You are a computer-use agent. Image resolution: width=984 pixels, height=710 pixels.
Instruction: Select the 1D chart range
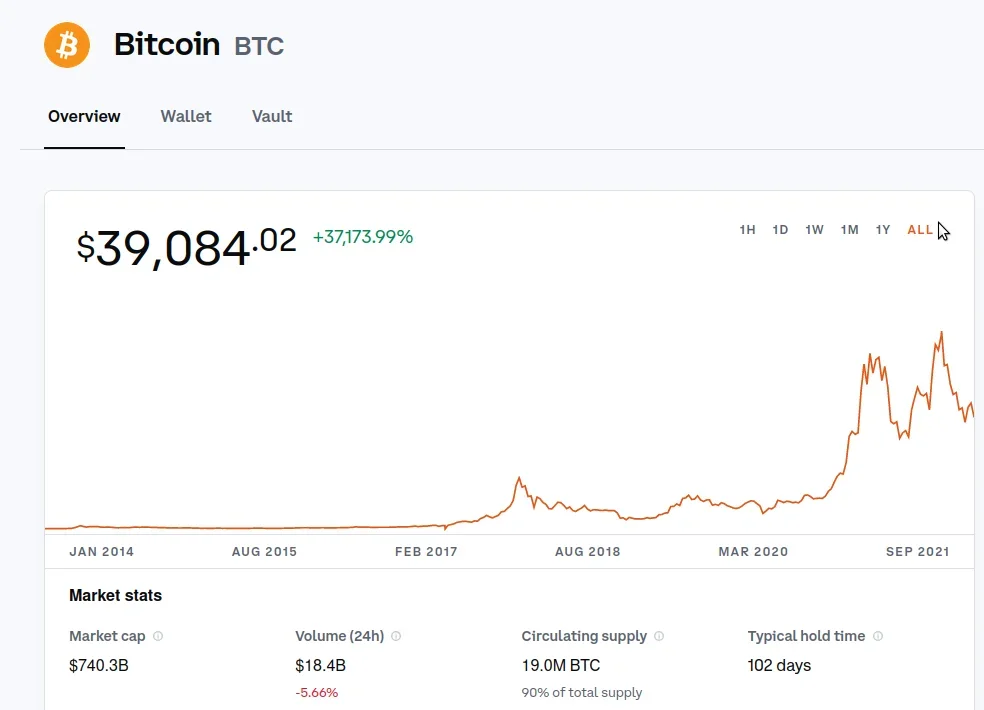[x=780, y=230]
